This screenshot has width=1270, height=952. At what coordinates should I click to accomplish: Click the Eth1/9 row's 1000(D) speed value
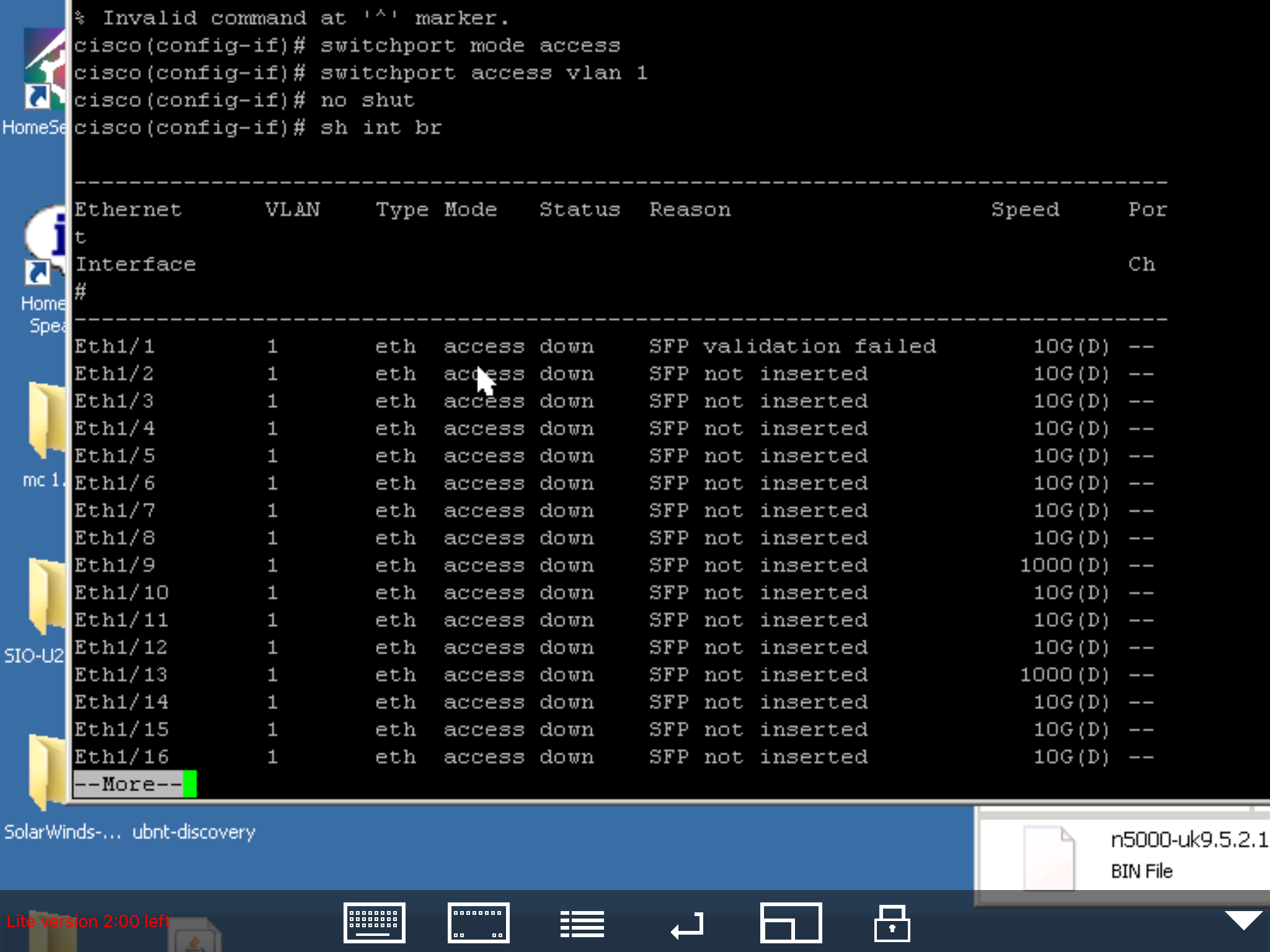point(1064,565)
